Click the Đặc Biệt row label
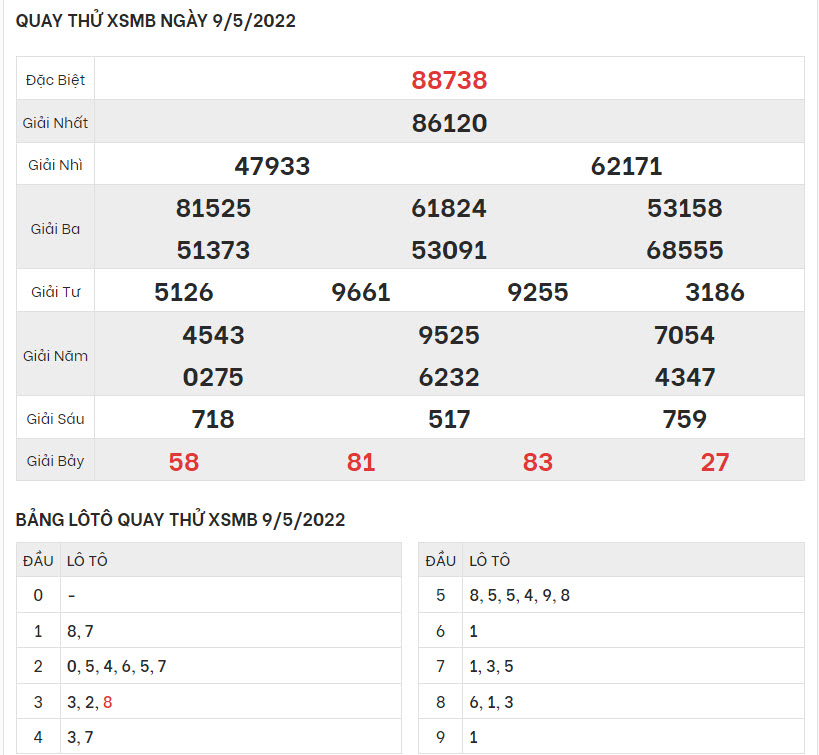 tap(55, 80)
